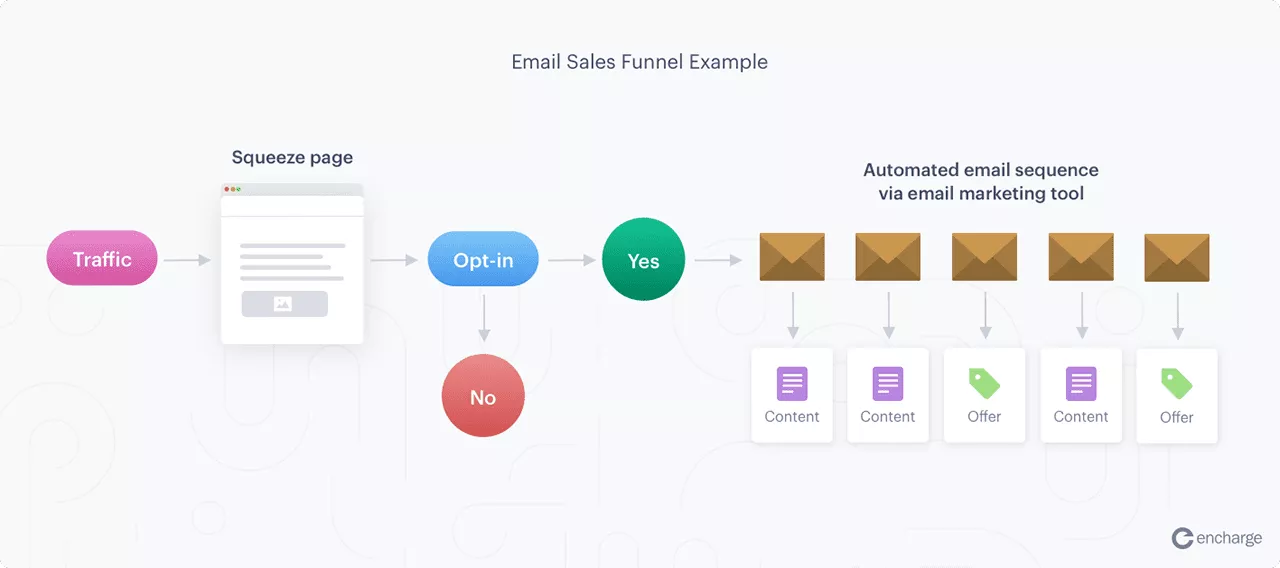
Task: Open the Squeeze page window mockup
Action: tap(292, 264)
